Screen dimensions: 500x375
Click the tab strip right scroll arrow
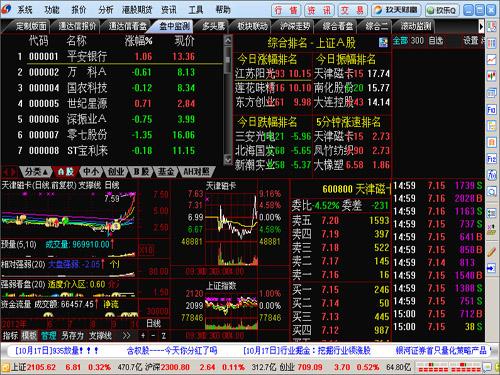[481, 26]
